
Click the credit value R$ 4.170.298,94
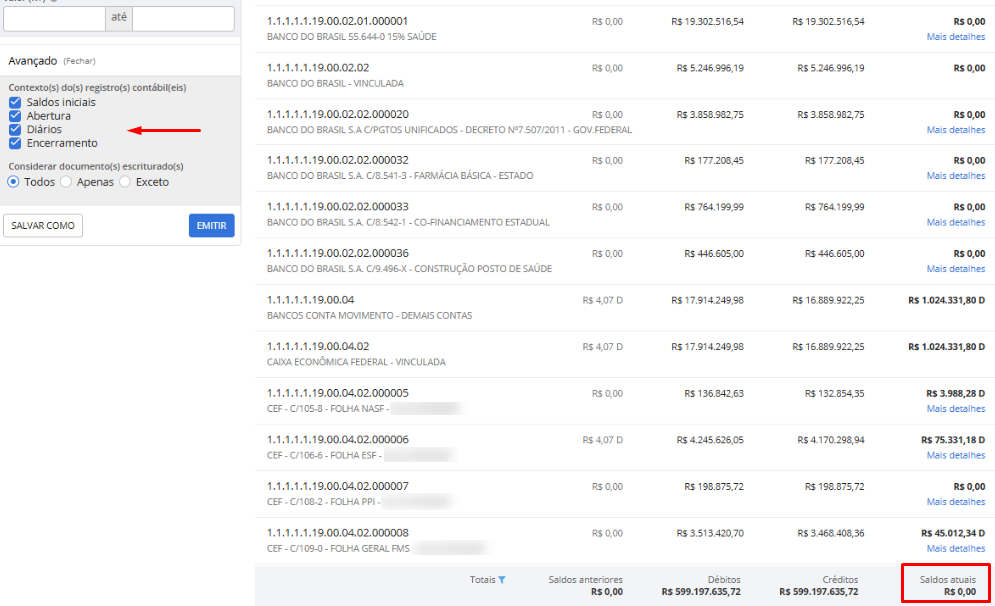coord(831,440)
